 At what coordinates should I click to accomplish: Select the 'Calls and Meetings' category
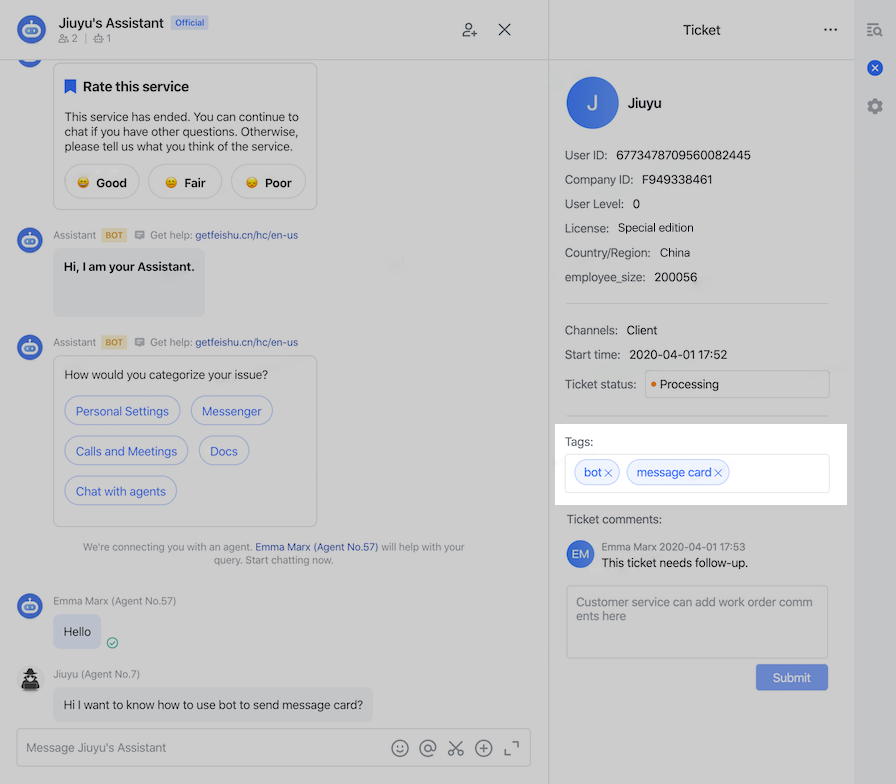tap(126, 451)
